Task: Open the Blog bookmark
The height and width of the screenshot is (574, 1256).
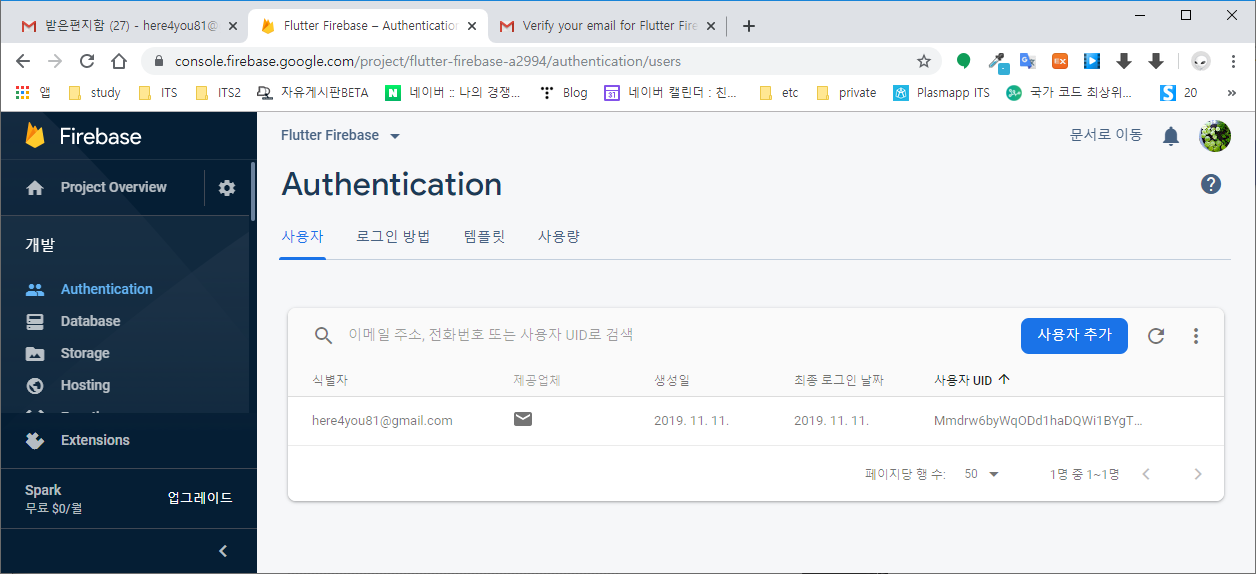Action: pyautogui.click(x=564, y=93)
